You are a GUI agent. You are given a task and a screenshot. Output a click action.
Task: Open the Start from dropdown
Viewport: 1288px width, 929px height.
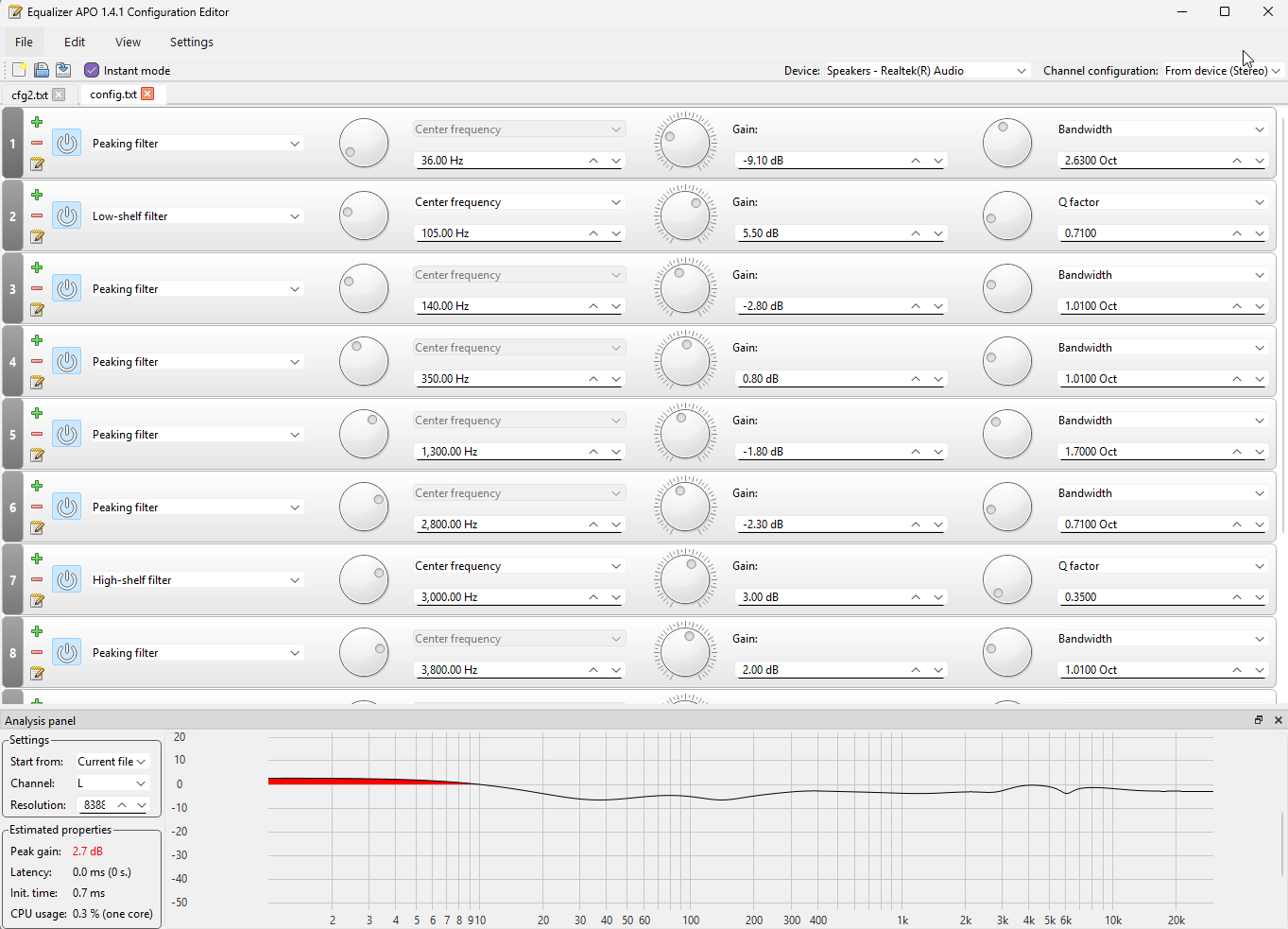tap(112, 762)
